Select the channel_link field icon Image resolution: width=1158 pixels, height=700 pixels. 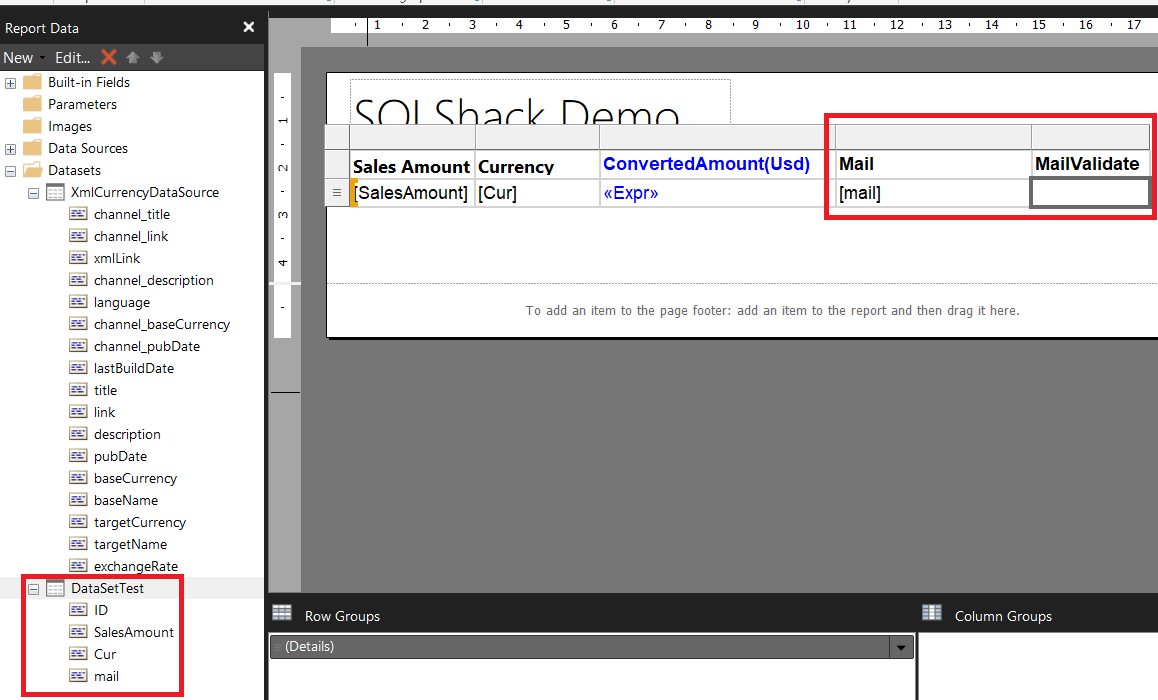tap(78, 236)
